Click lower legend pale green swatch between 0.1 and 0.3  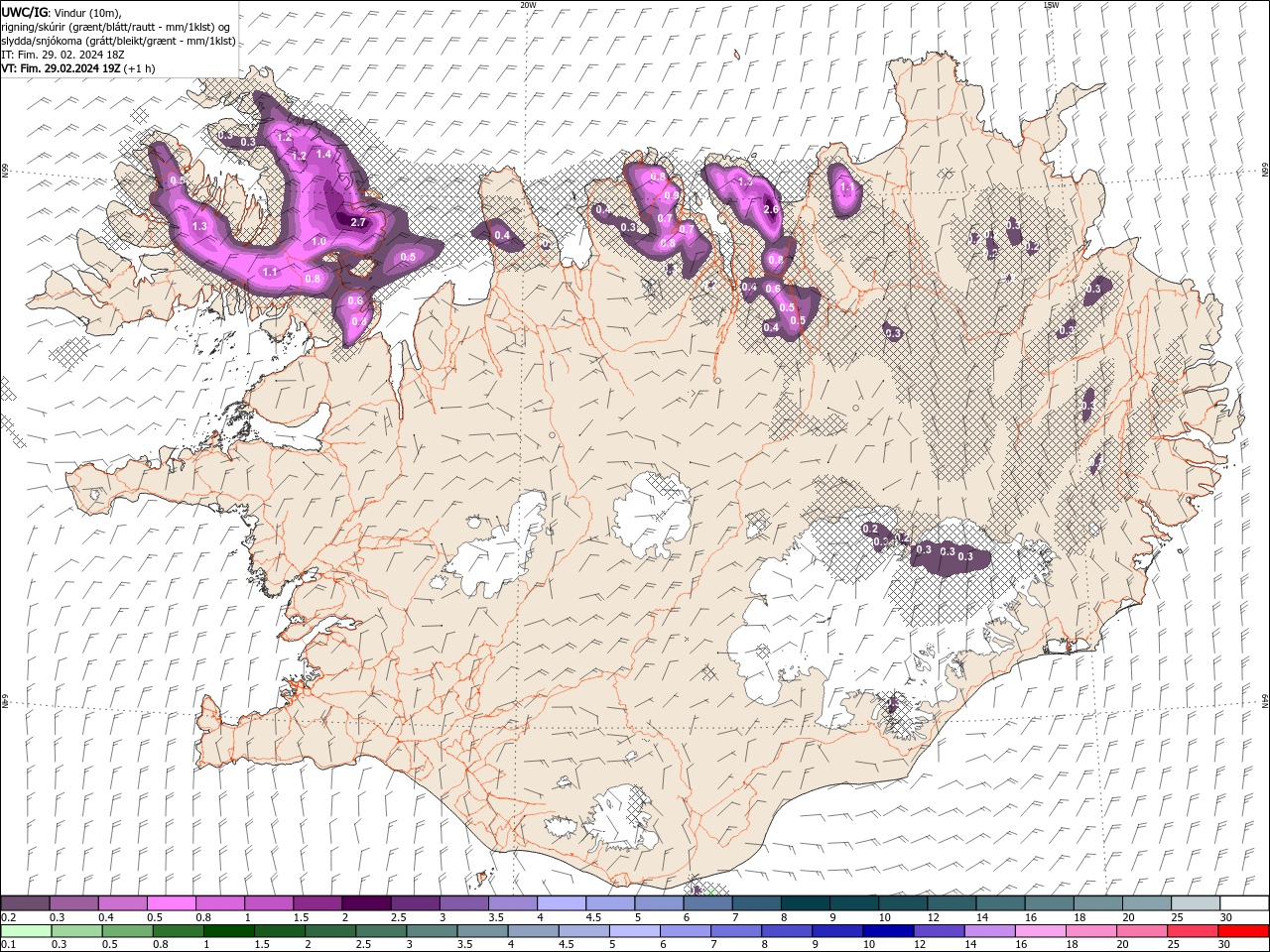(27, 931)
